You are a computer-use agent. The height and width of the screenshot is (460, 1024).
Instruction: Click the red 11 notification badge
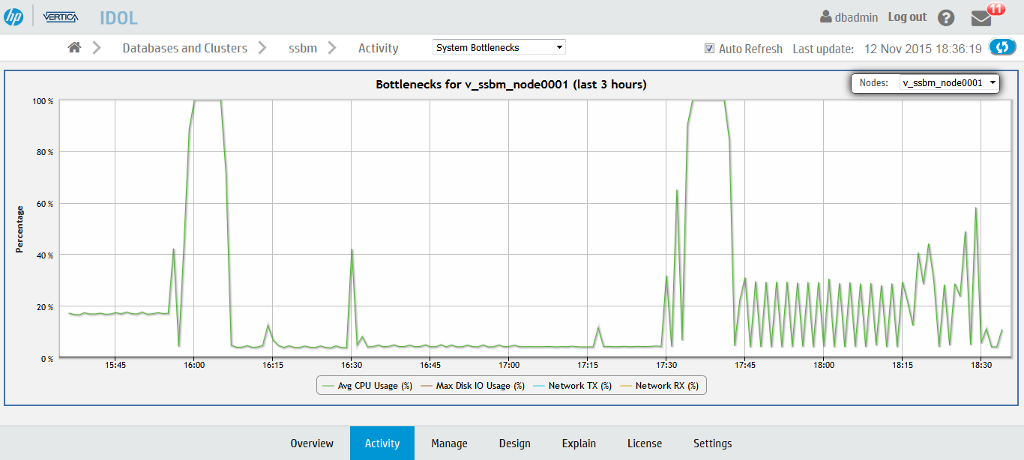point(996,9)
